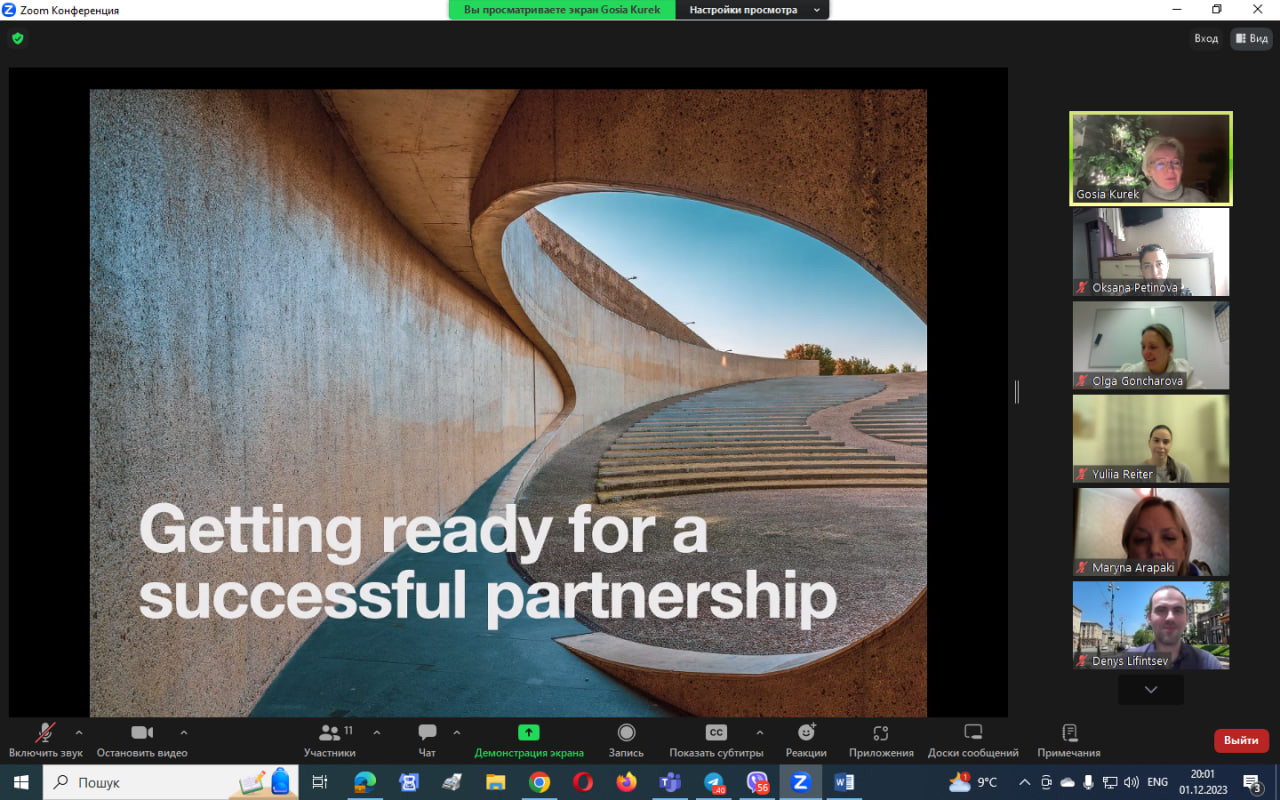Stop video with Остановить видео
Viewport: 1280px width, 800px height.
[x=142, y=733]
